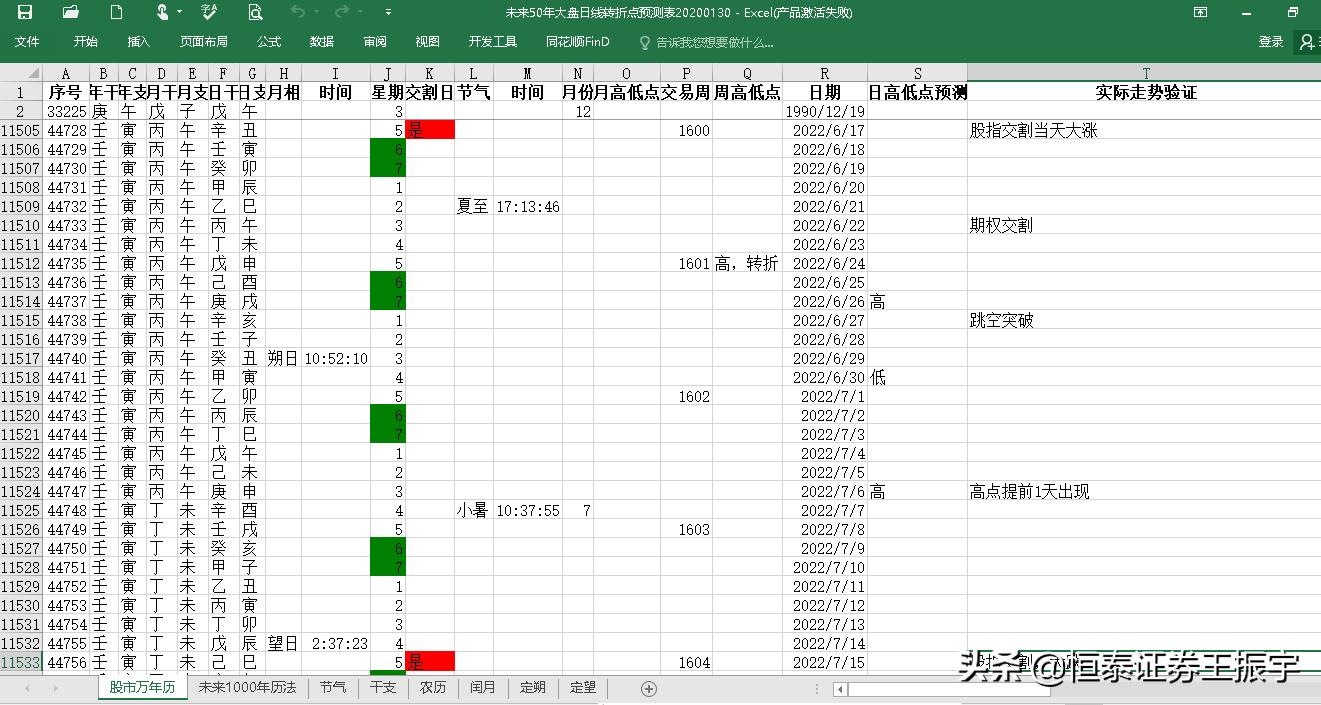Click the Redo icon
This screenshot has width=1321, height=705.
[x=340, y=13]
